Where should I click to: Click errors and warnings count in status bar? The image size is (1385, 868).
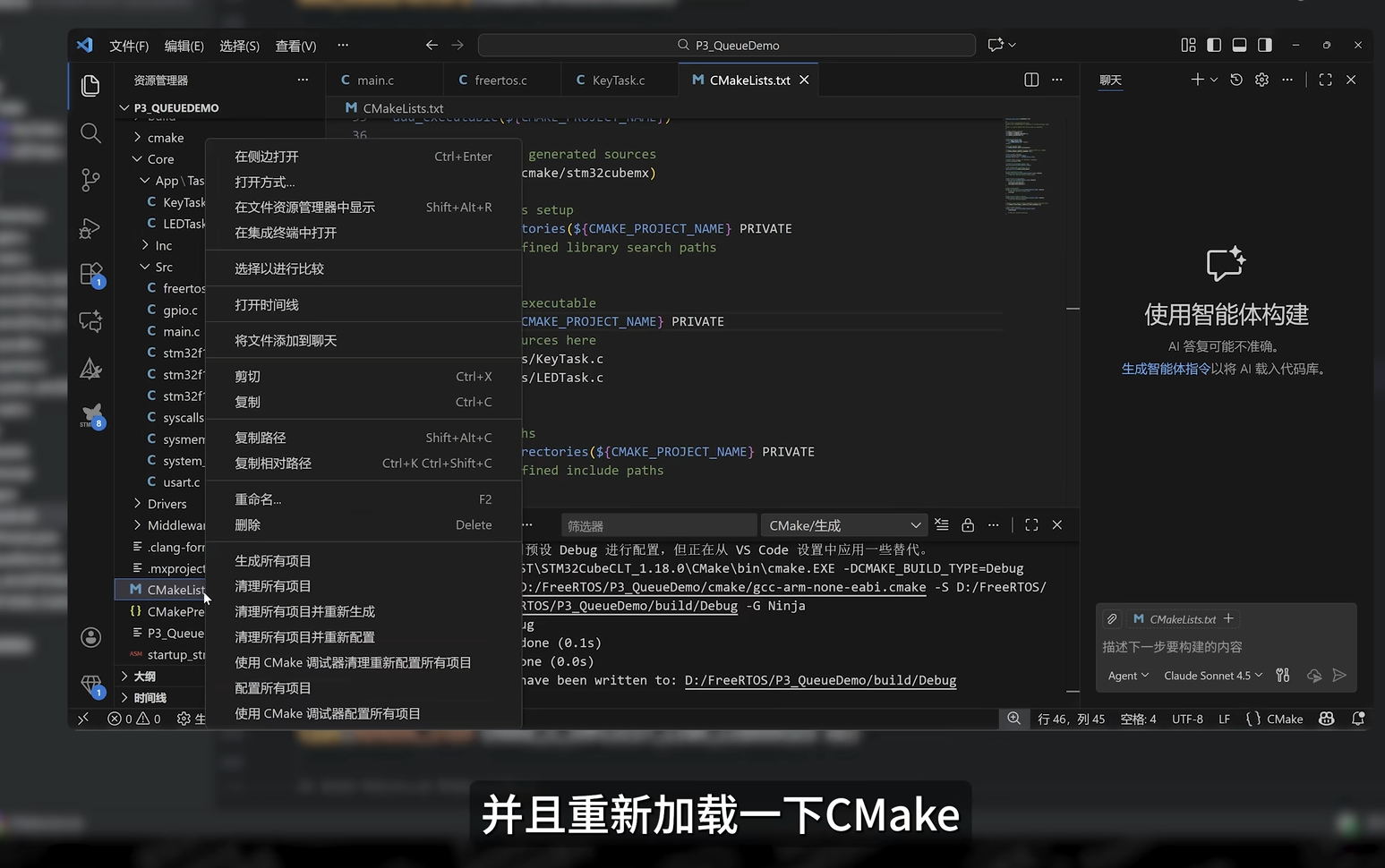[134, 719]
